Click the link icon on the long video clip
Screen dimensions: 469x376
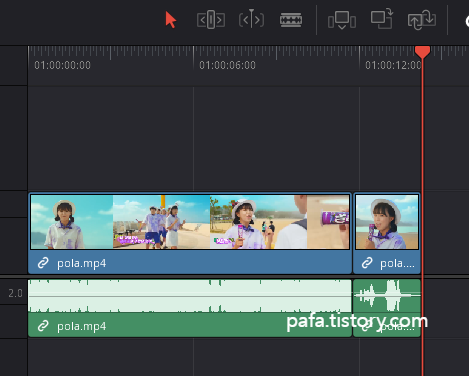click(x=43, y=263)
